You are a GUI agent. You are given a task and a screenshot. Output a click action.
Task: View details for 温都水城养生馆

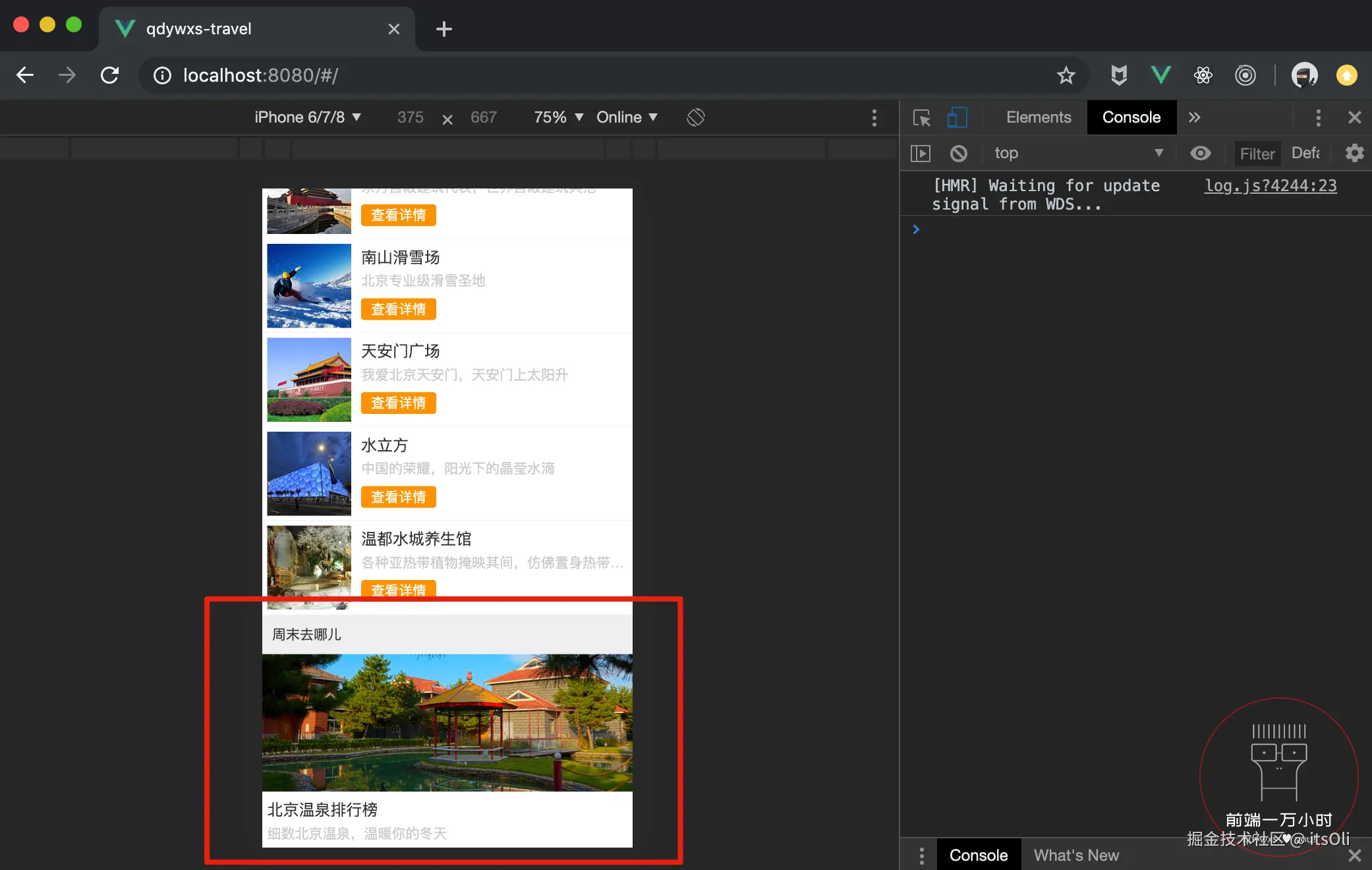click(x=399, y=589)
